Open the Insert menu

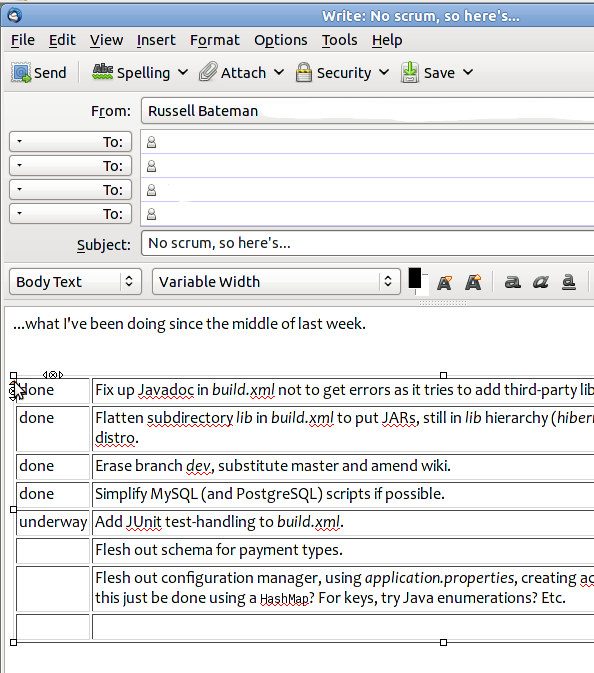click(156, 40)
